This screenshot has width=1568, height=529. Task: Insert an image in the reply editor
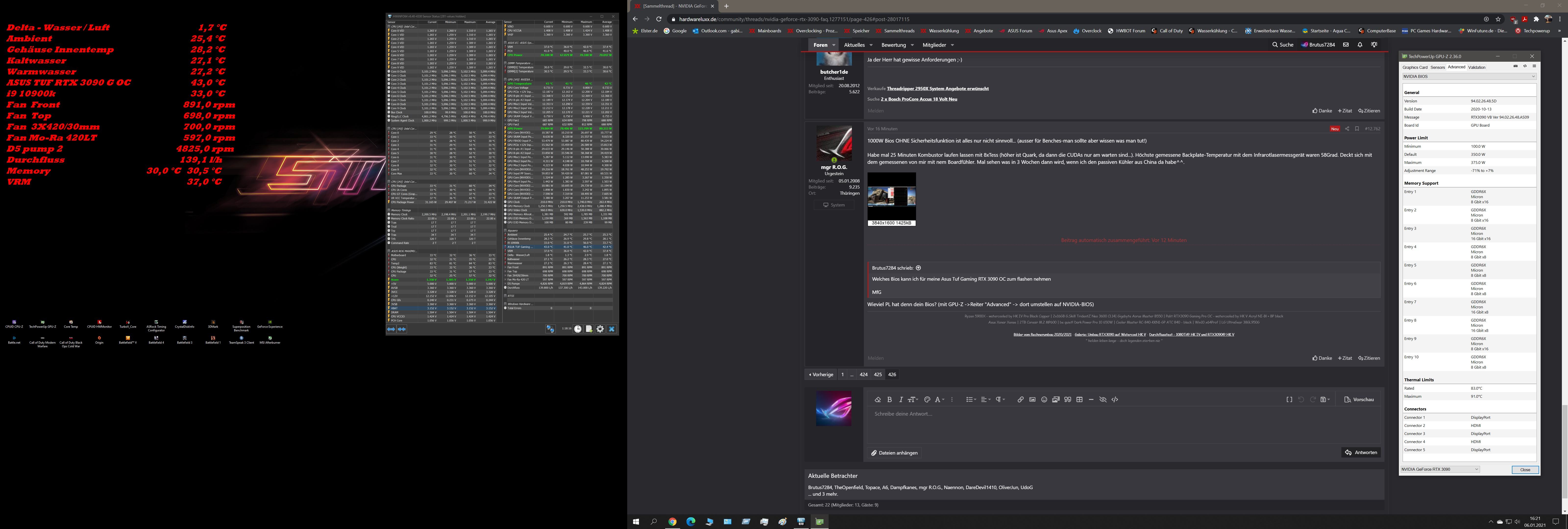(1032, 400)
